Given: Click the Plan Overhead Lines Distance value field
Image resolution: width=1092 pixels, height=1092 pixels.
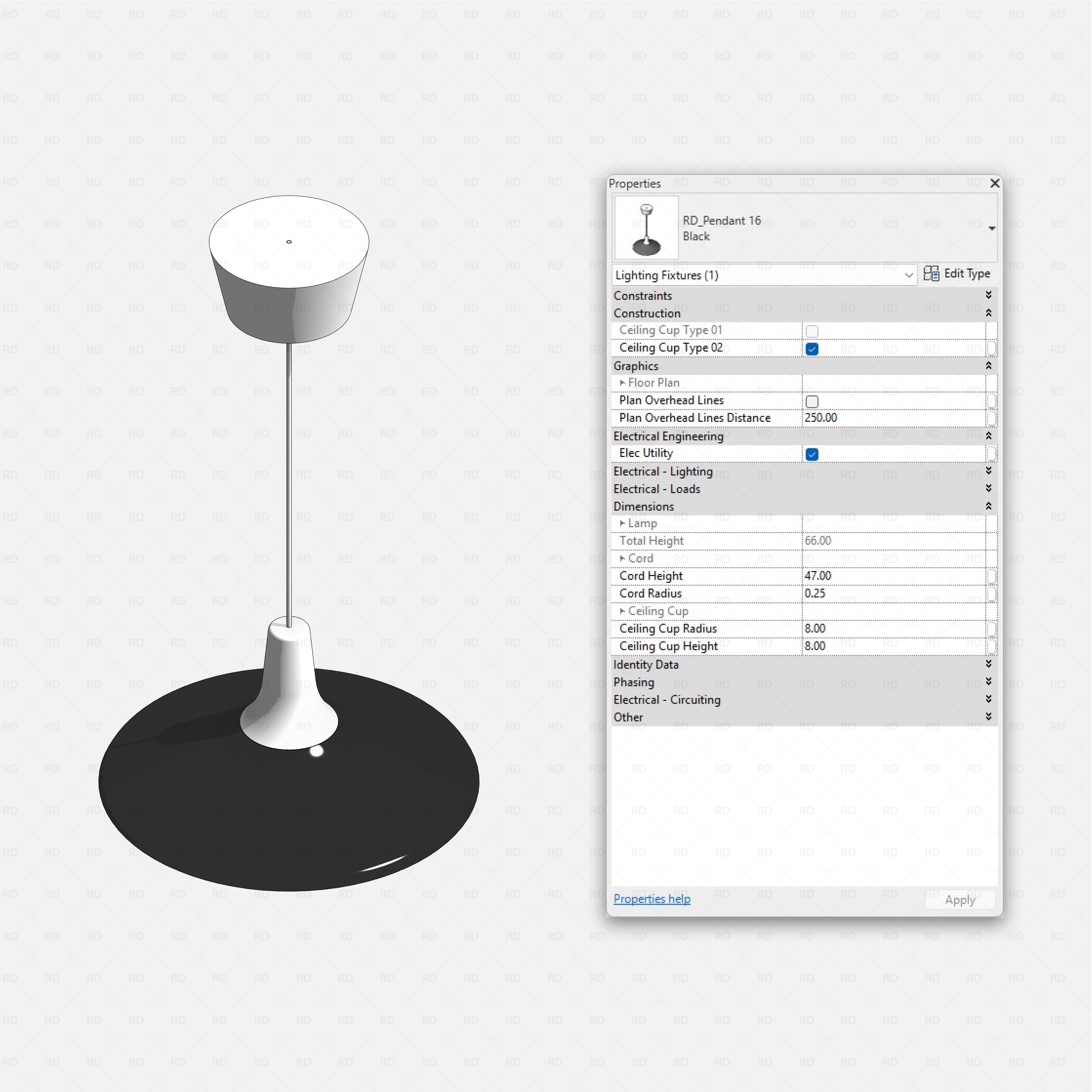Looking at the screenshot, I should 894,418.
